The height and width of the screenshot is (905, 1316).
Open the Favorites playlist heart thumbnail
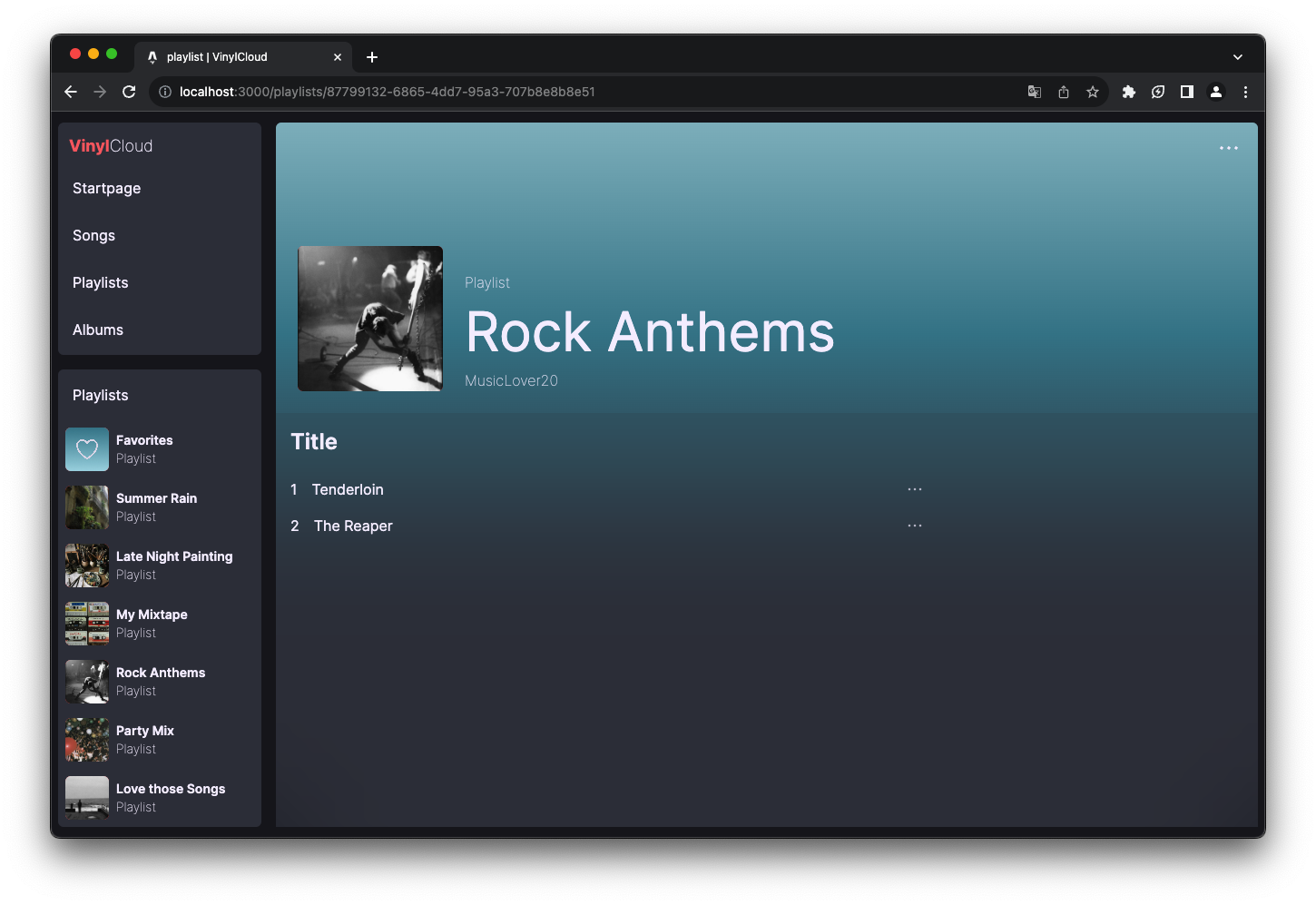(x=87, y=449)
